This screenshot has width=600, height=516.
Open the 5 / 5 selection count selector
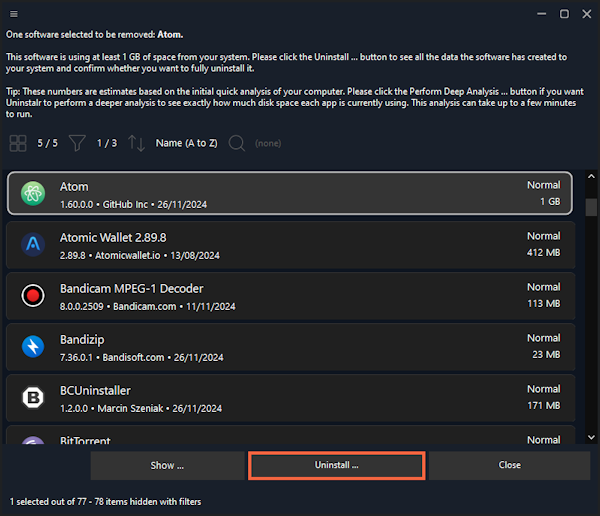(x=47, y=143)
